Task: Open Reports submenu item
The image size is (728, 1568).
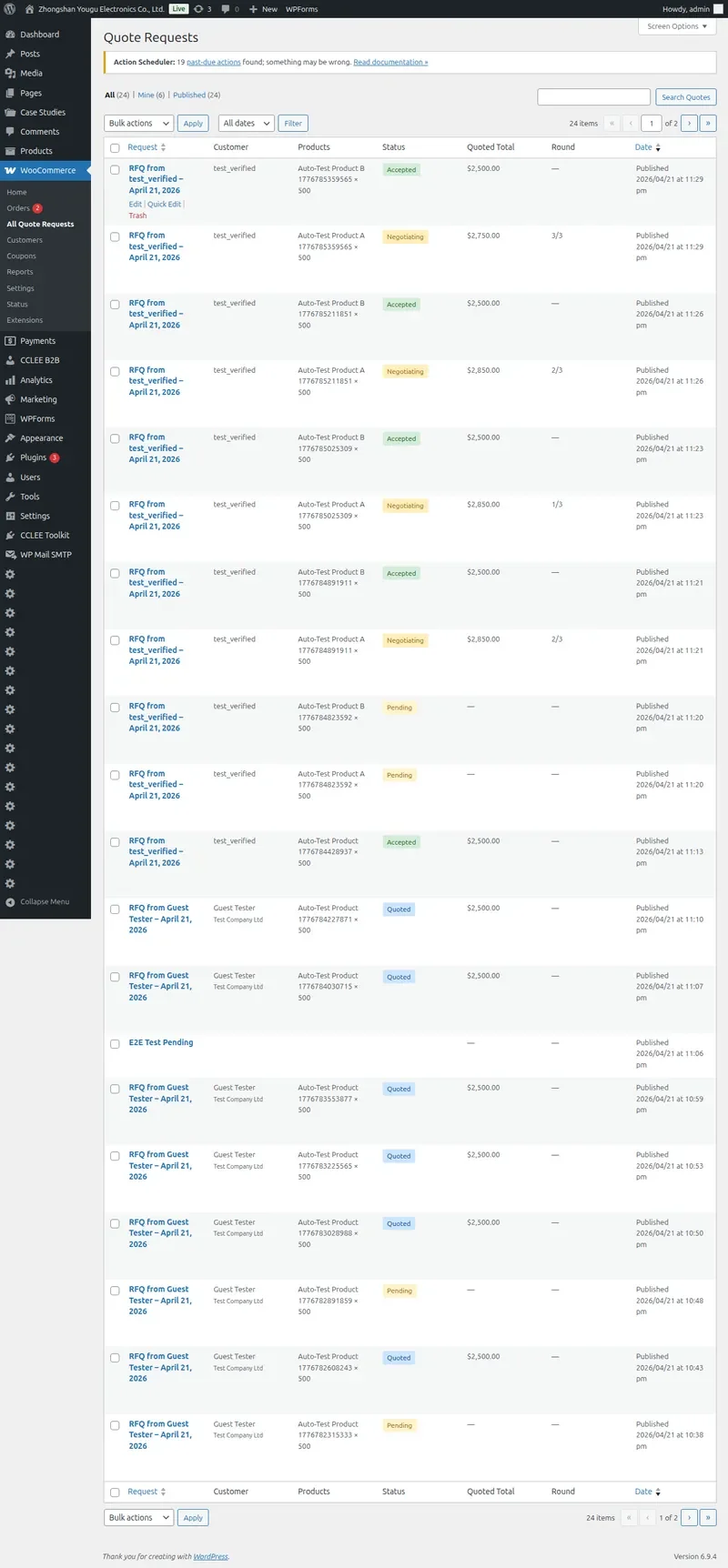Action: [20, 272]
